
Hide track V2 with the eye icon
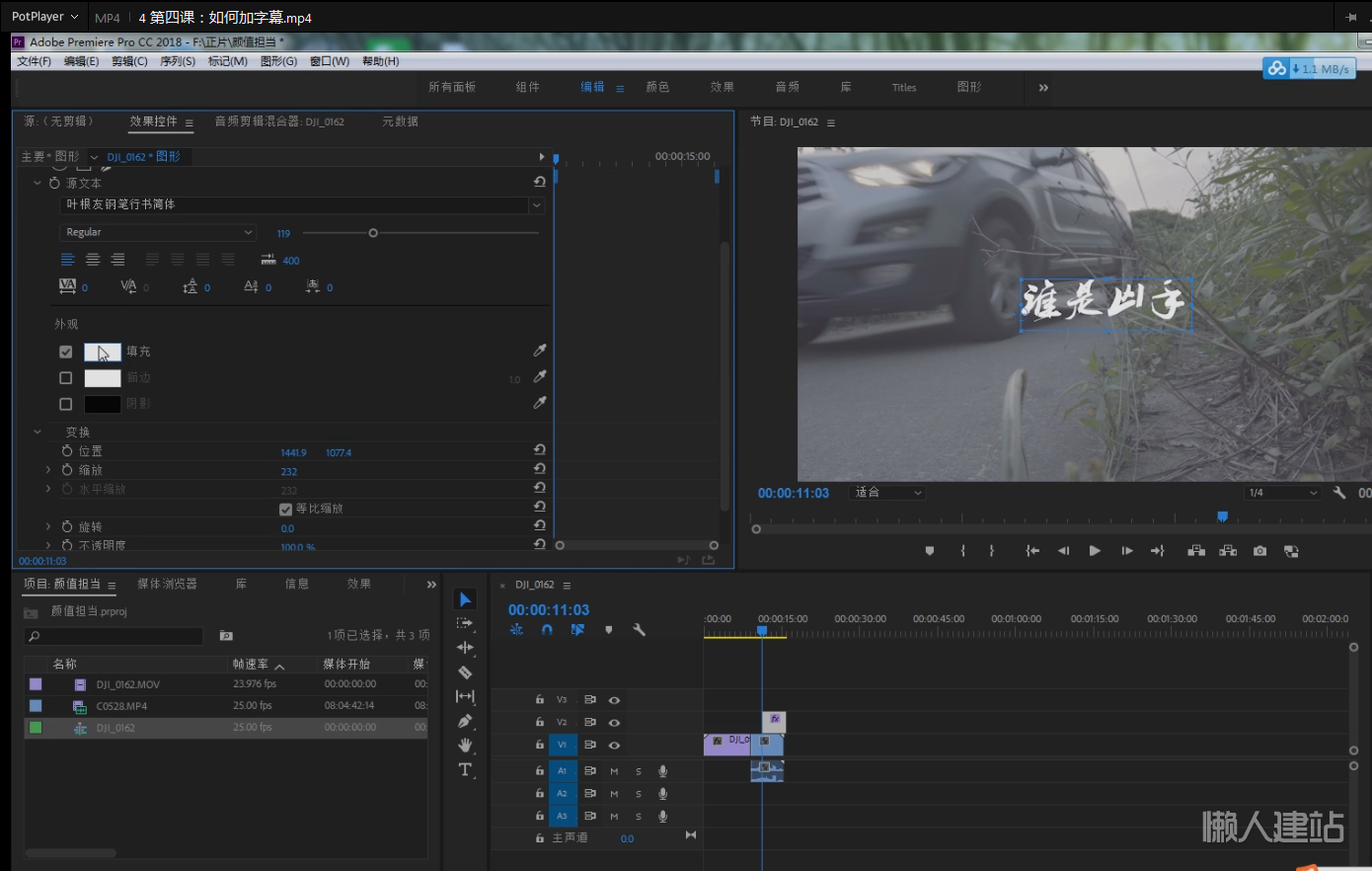(x=614, y=723)
